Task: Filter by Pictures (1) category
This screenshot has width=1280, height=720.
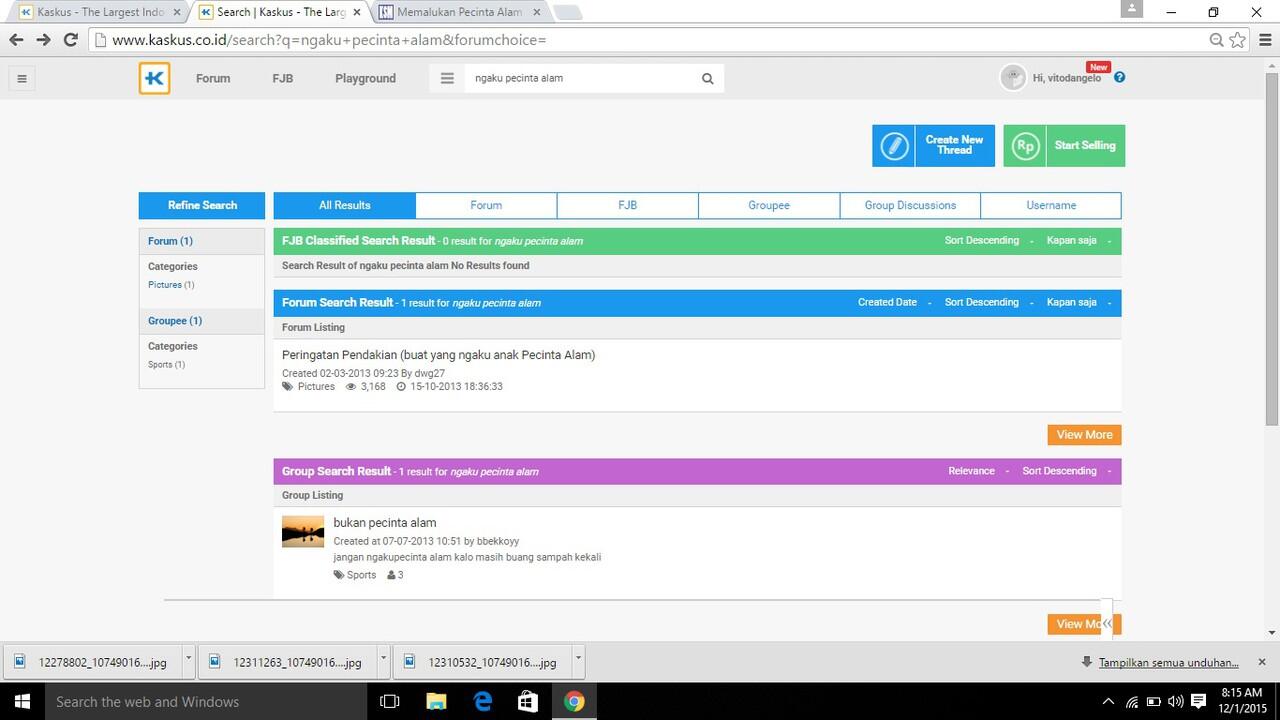Action: click(171, 285)
